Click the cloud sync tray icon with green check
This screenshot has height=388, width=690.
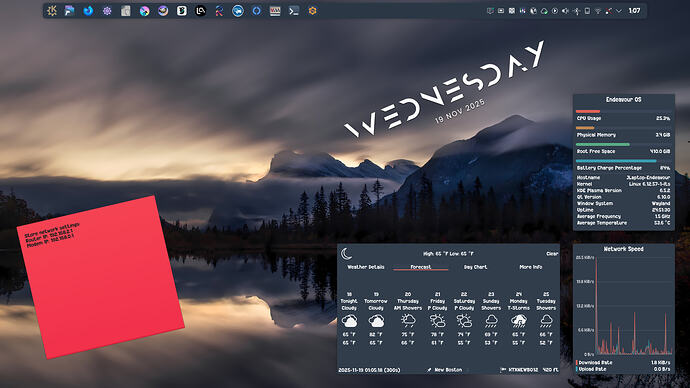pos(544,11)
